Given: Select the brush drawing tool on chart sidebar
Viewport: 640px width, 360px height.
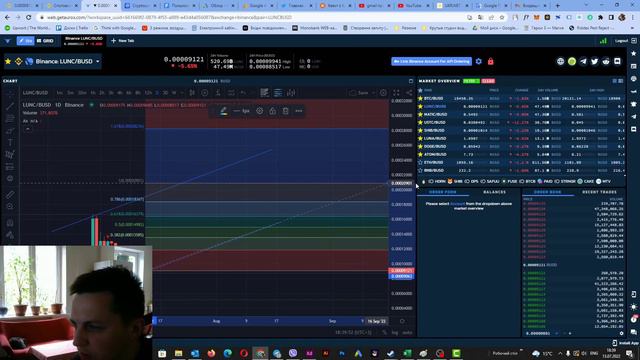Looking at the screenshot, I should (x=10, y=130).
